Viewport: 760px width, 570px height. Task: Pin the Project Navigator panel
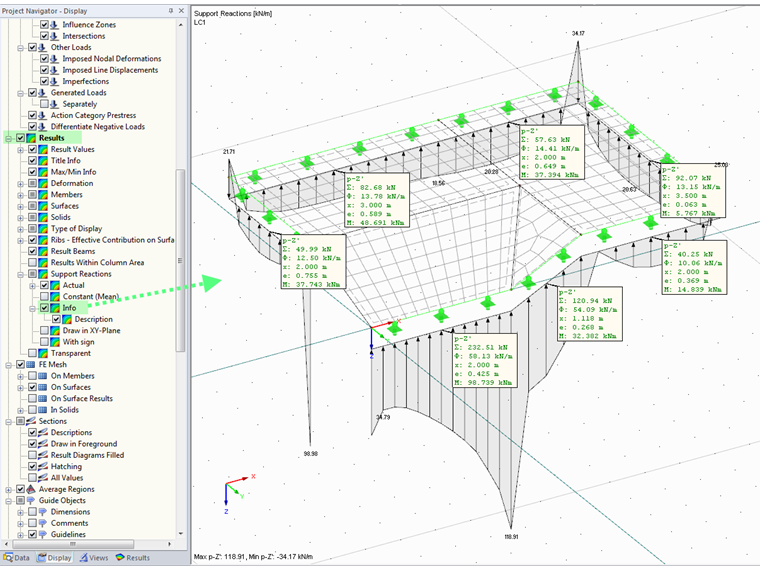(x=170, y=10)
